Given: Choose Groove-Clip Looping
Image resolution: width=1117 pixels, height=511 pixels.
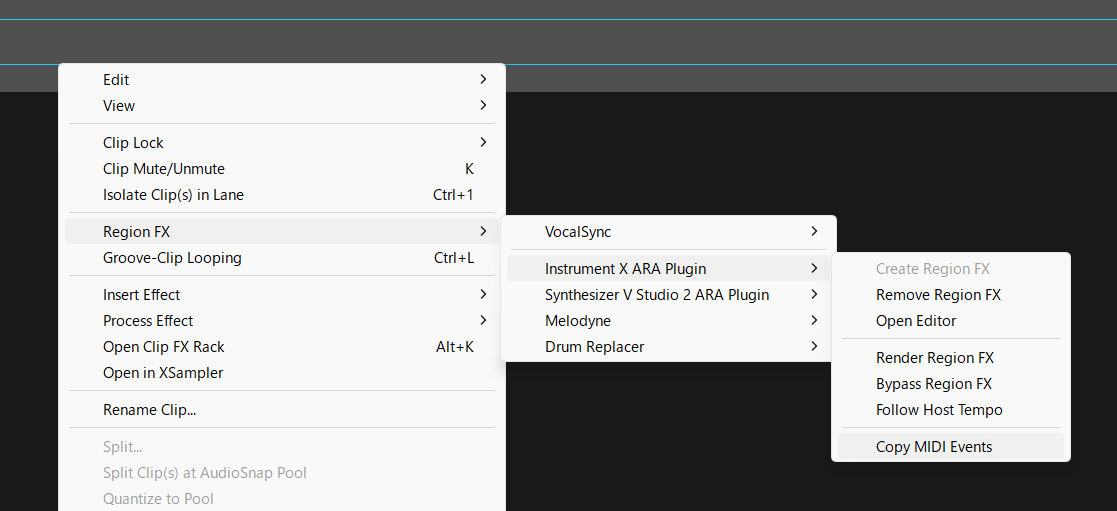Looking at the screenshot, I should click(x=282, y=258).
